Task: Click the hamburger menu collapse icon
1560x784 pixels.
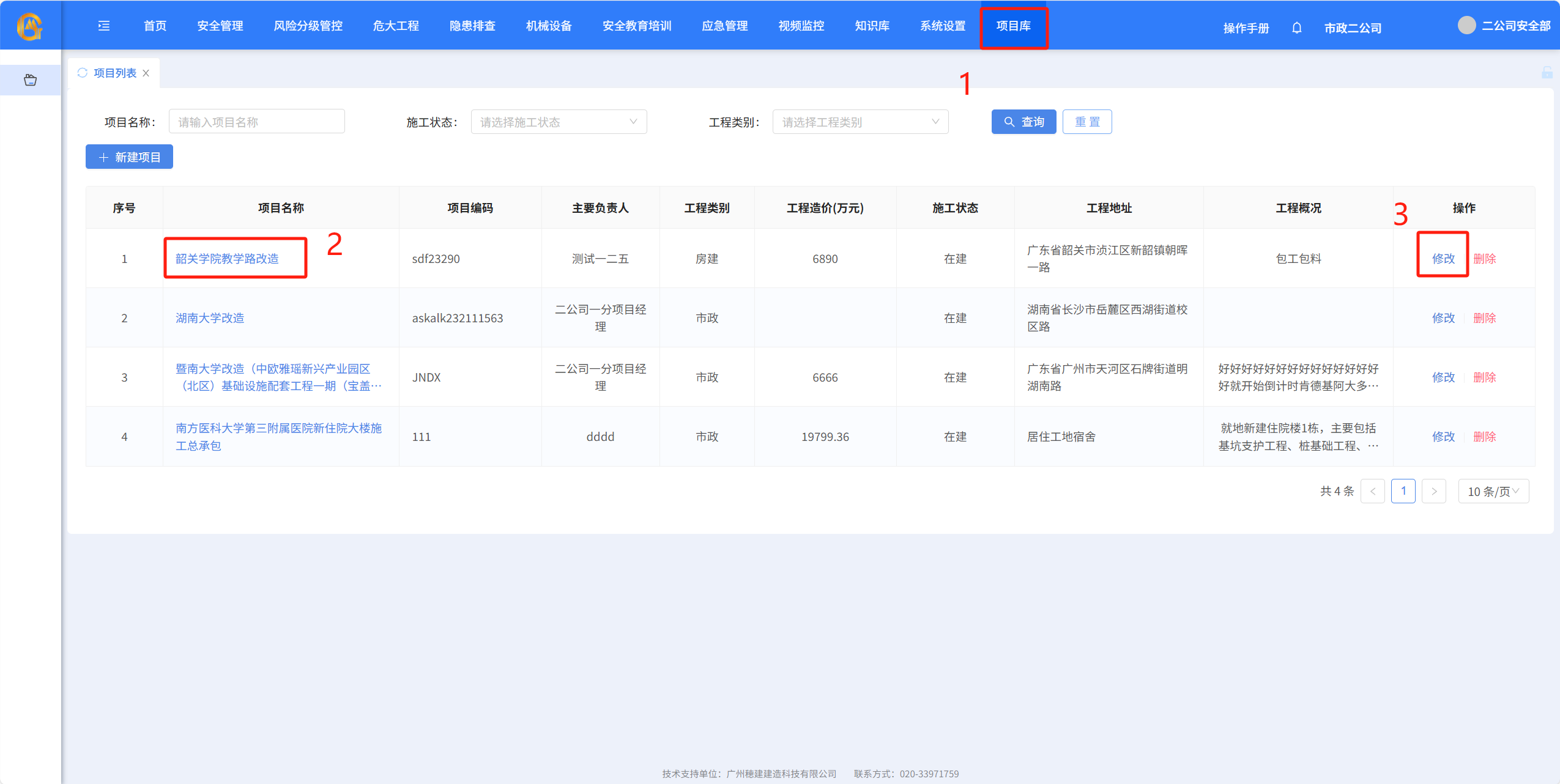Action: (104, 26)
